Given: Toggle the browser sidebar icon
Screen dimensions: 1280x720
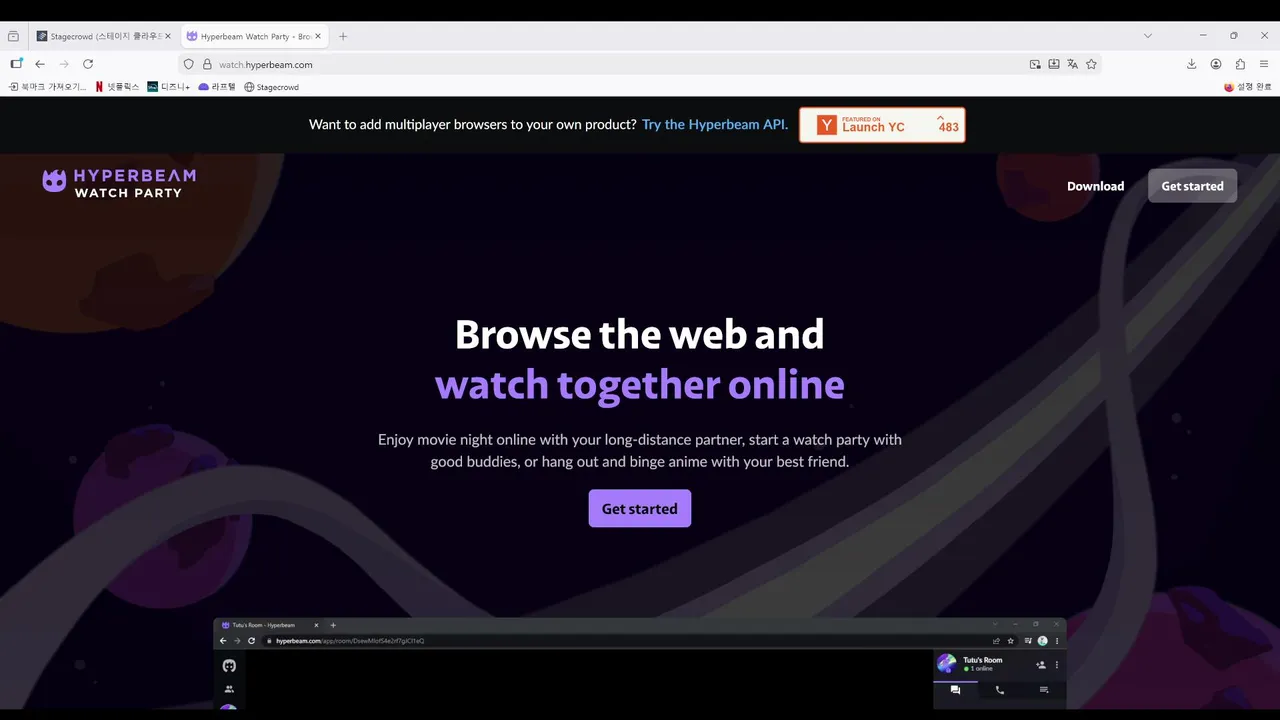Looking at the screenshot, I should 16,64.
